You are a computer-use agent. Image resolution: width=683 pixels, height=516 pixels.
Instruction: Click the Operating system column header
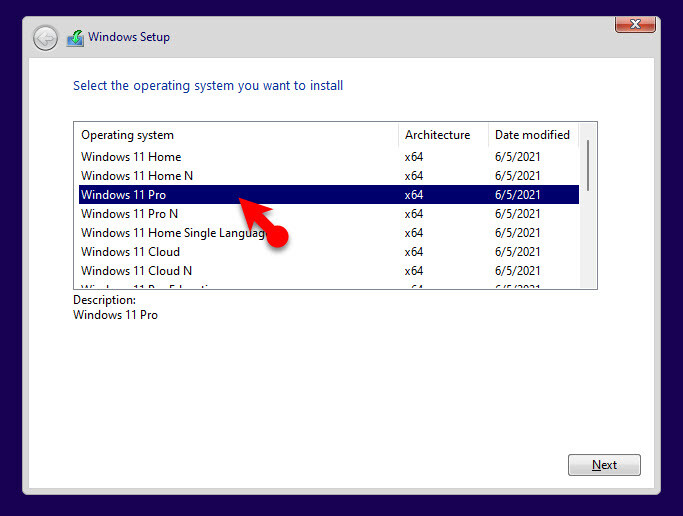click(236, 135)
